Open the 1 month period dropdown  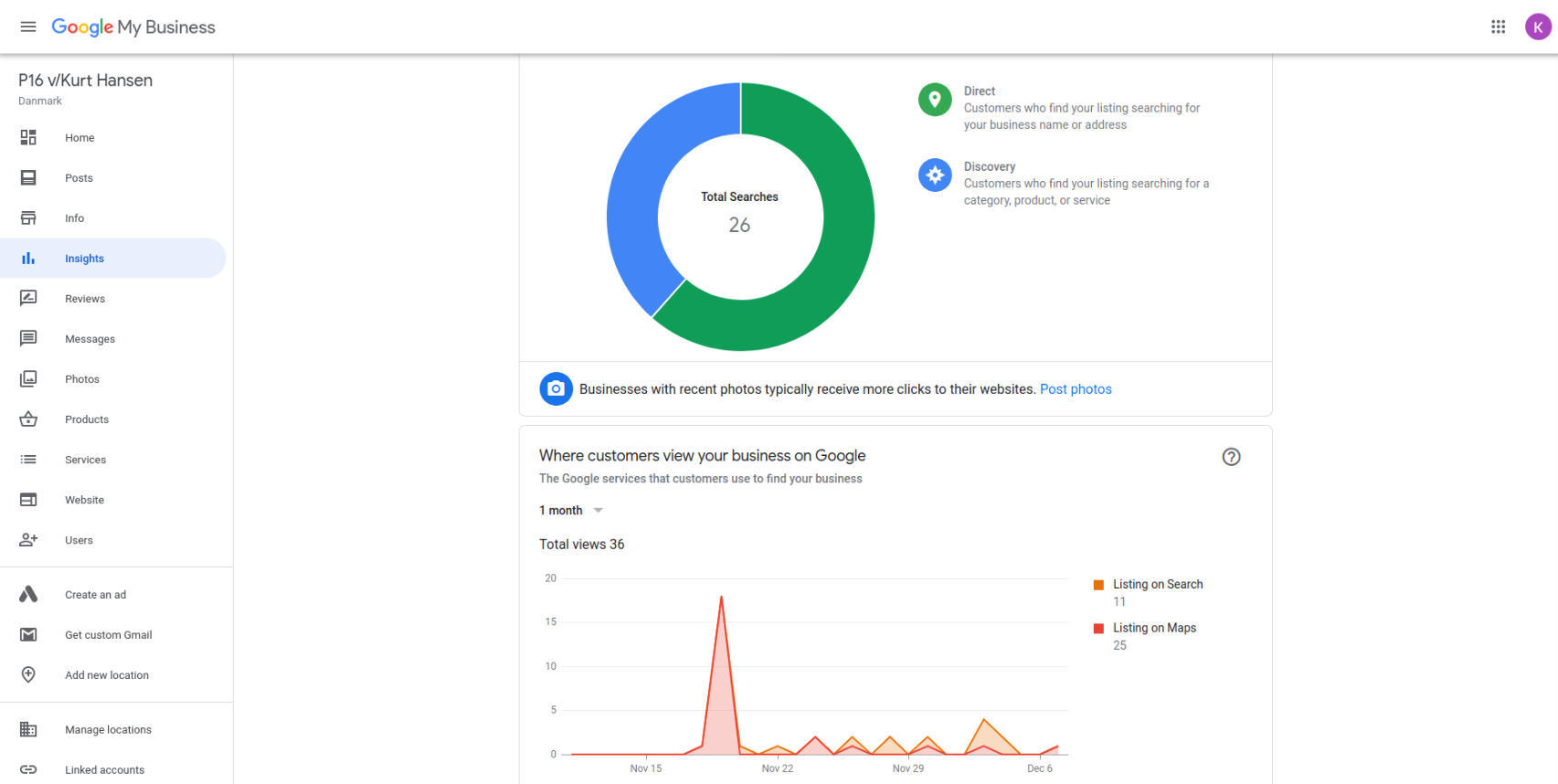[571, 510]
